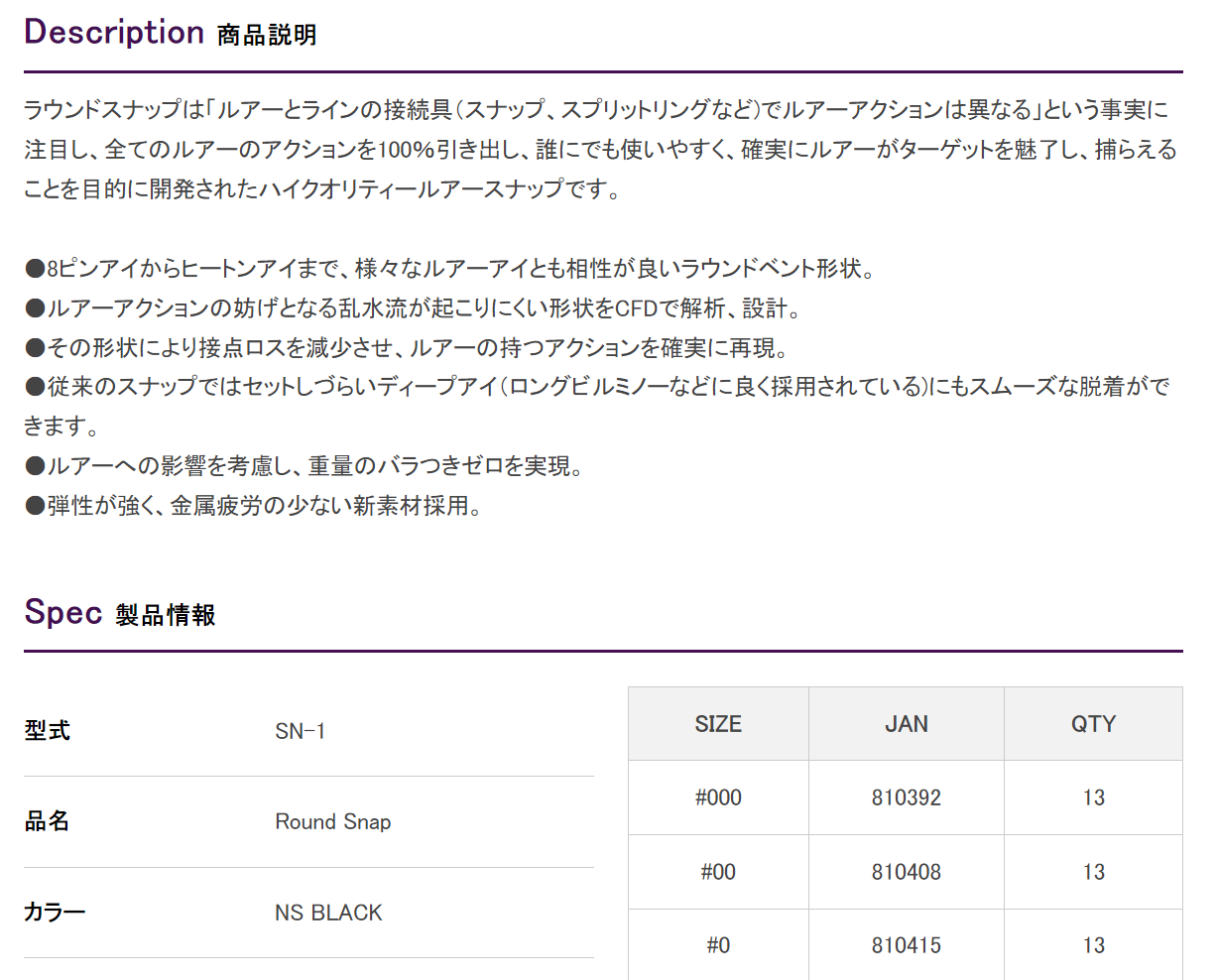Click the NS BLACK color value
Image resolution: width=1218 pixels, height=980 pixels.
(328, 913)
